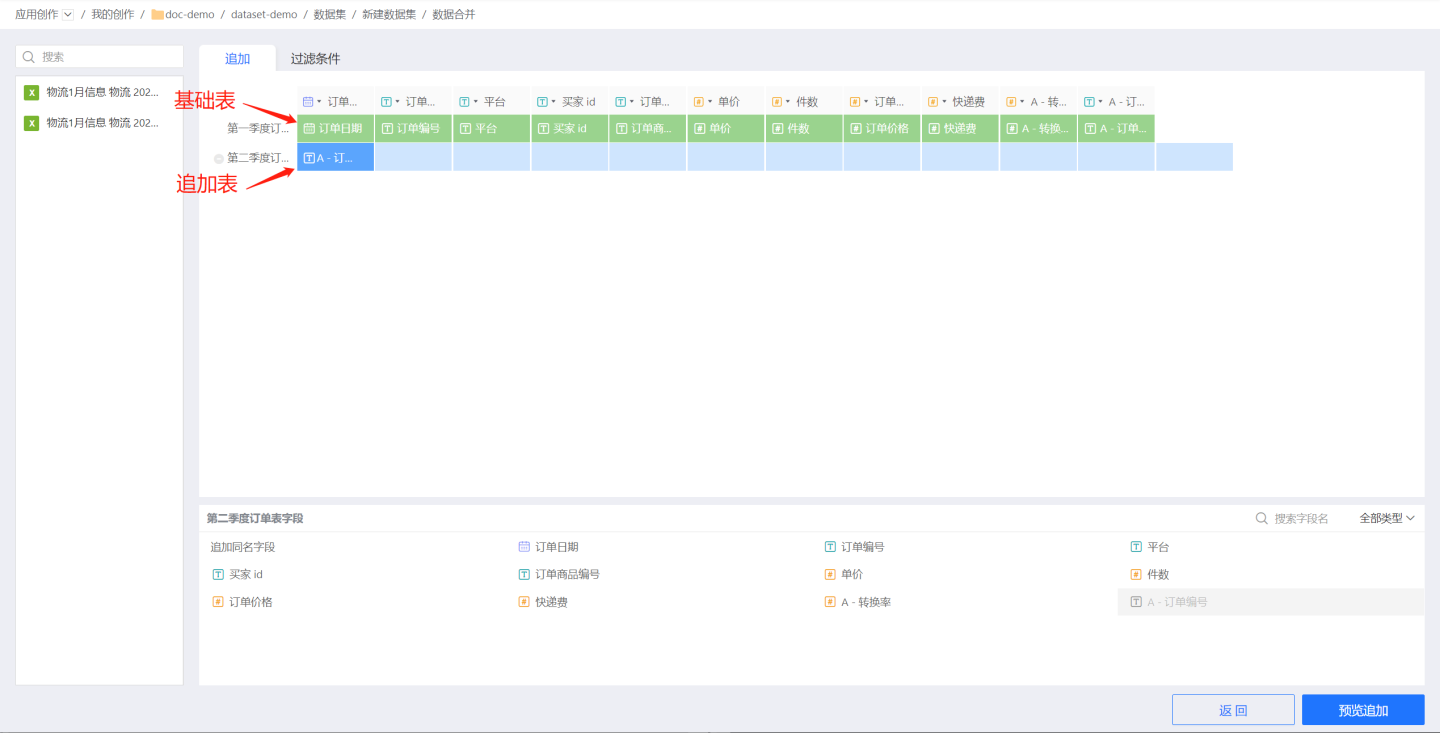The image size is (1440, 733).
Task: Switch to the 过滤条件 tab
Action: coord(315,59)
